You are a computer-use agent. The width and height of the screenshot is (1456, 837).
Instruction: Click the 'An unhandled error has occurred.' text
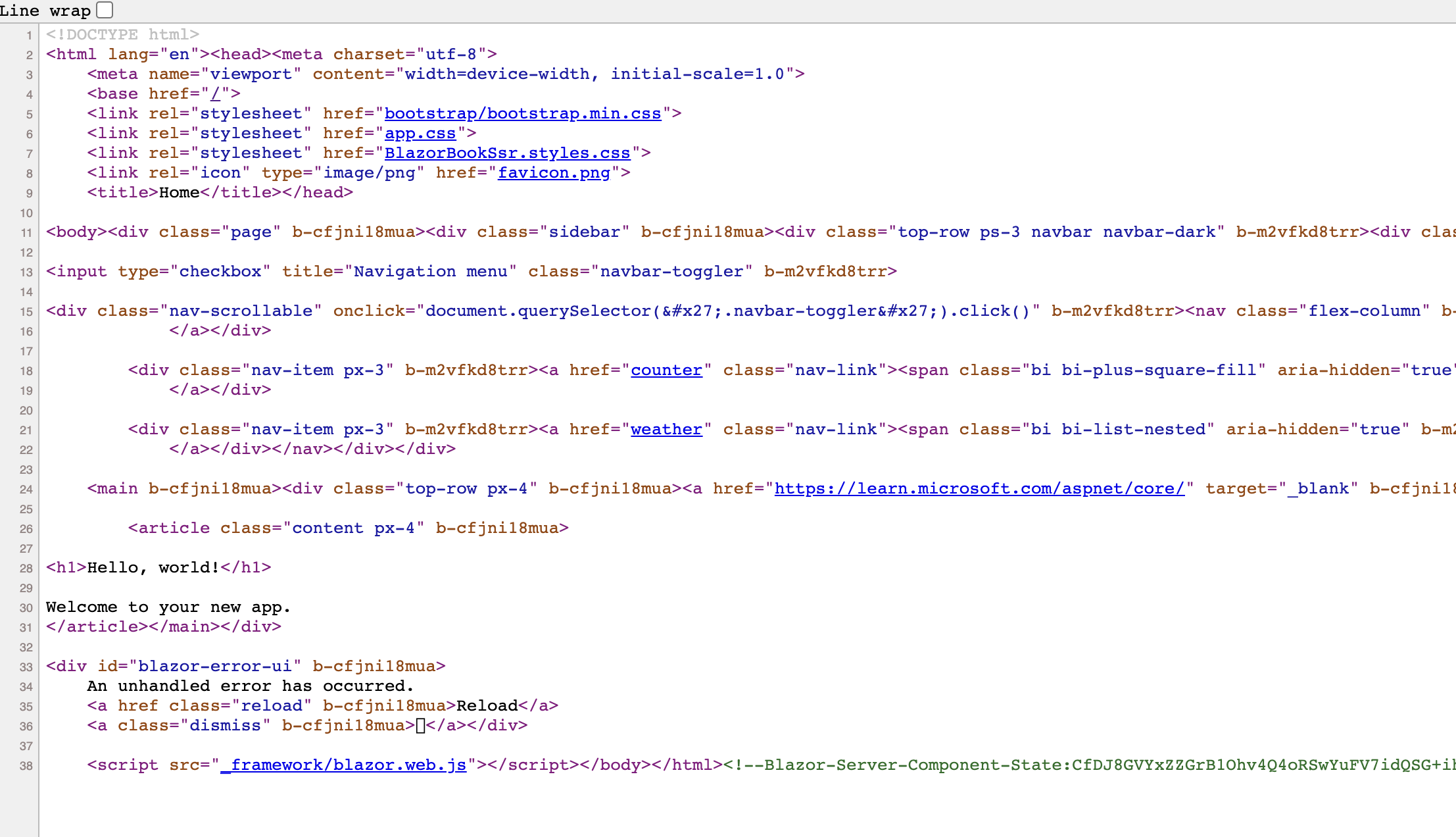[250, 686]
